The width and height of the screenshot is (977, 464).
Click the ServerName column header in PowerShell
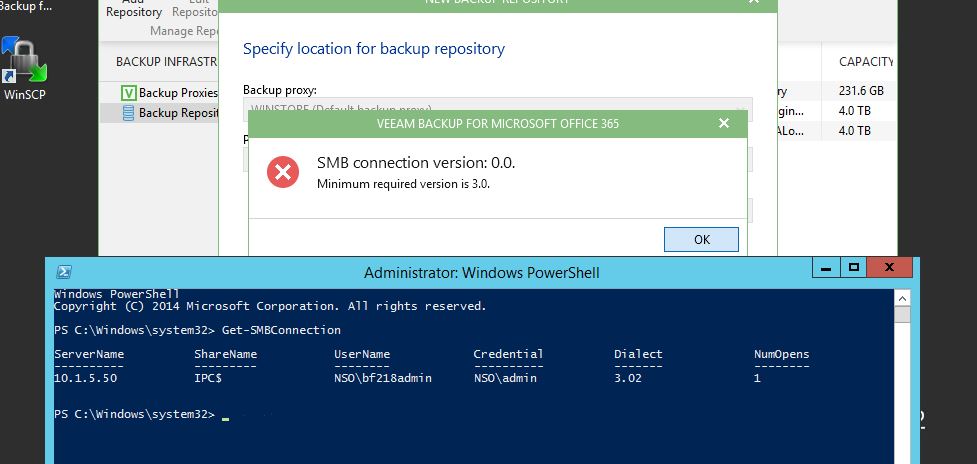[x=89, y=354]
